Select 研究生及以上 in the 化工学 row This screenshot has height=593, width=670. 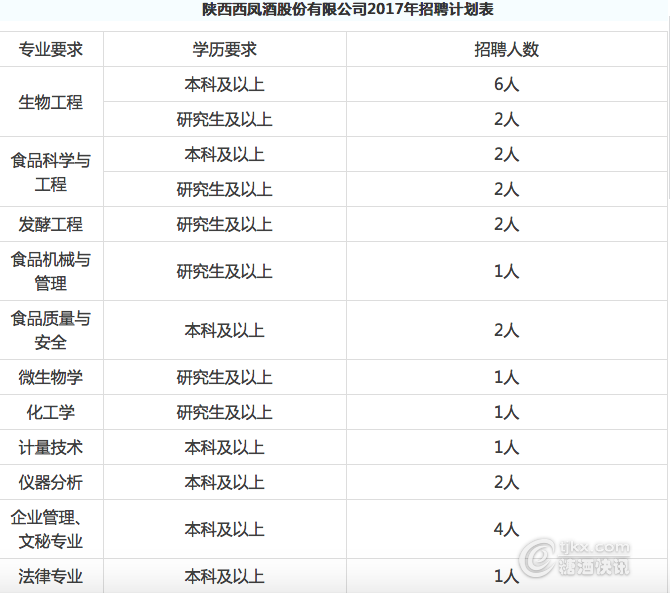(224, 412)
